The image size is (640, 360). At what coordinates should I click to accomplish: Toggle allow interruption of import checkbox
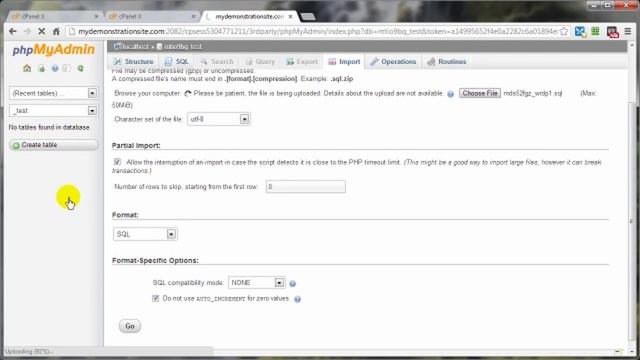pos(117,162)
